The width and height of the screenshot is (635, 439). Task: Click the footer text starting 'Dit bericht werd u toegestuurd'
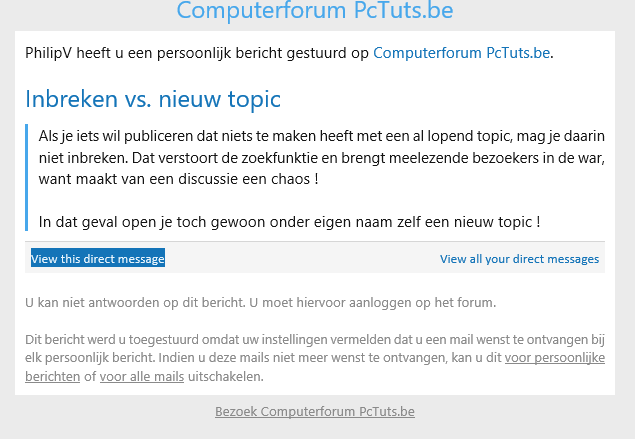(315, 339)
